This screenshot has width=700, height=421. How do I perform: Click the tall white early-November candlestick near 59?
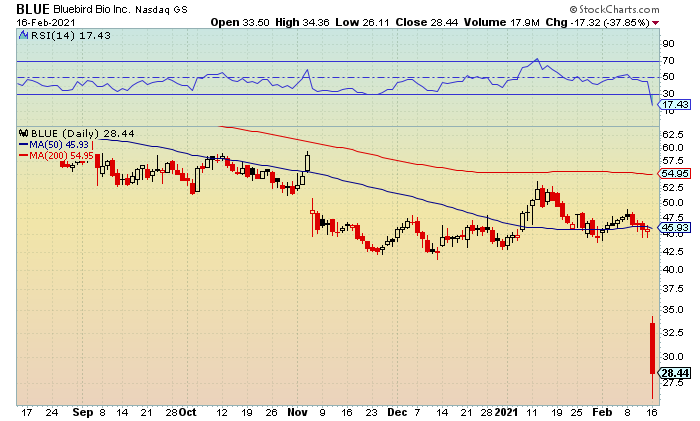click(x=307, y=163)
